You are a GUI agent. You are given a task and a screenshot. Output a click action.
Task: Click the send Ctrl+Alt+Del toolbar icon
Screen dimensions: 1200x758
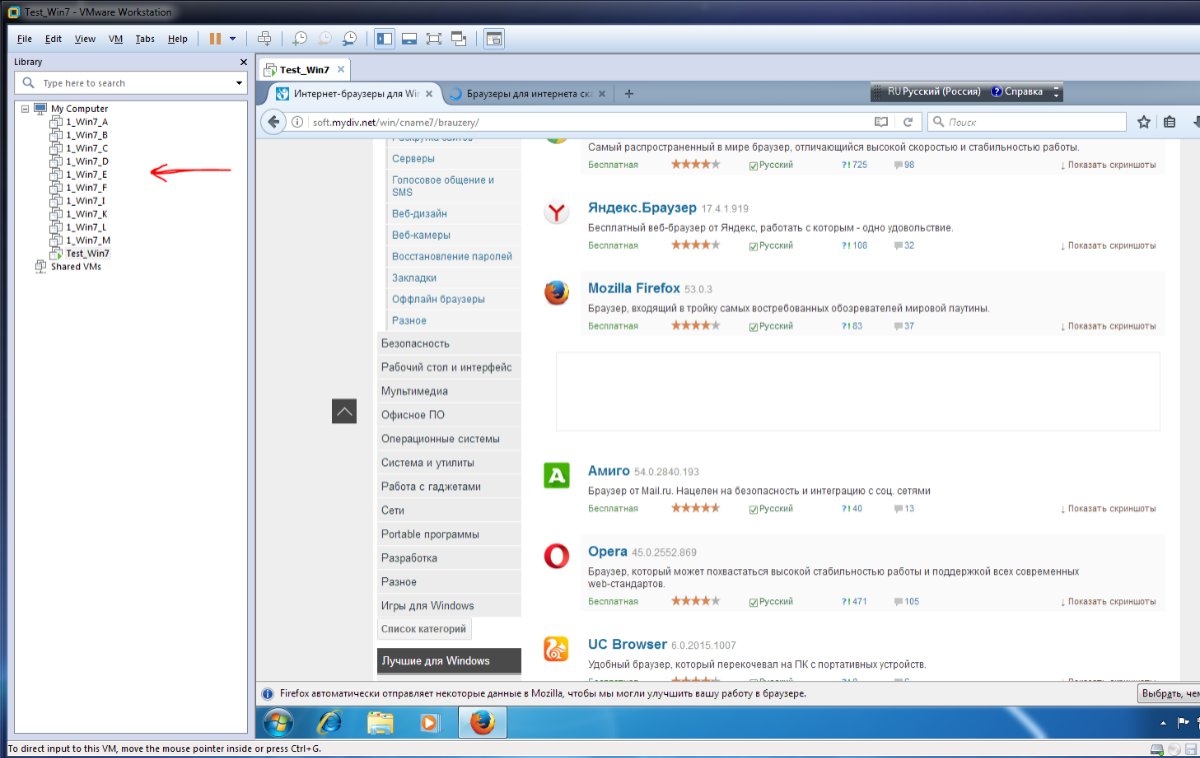click(265, 39)
